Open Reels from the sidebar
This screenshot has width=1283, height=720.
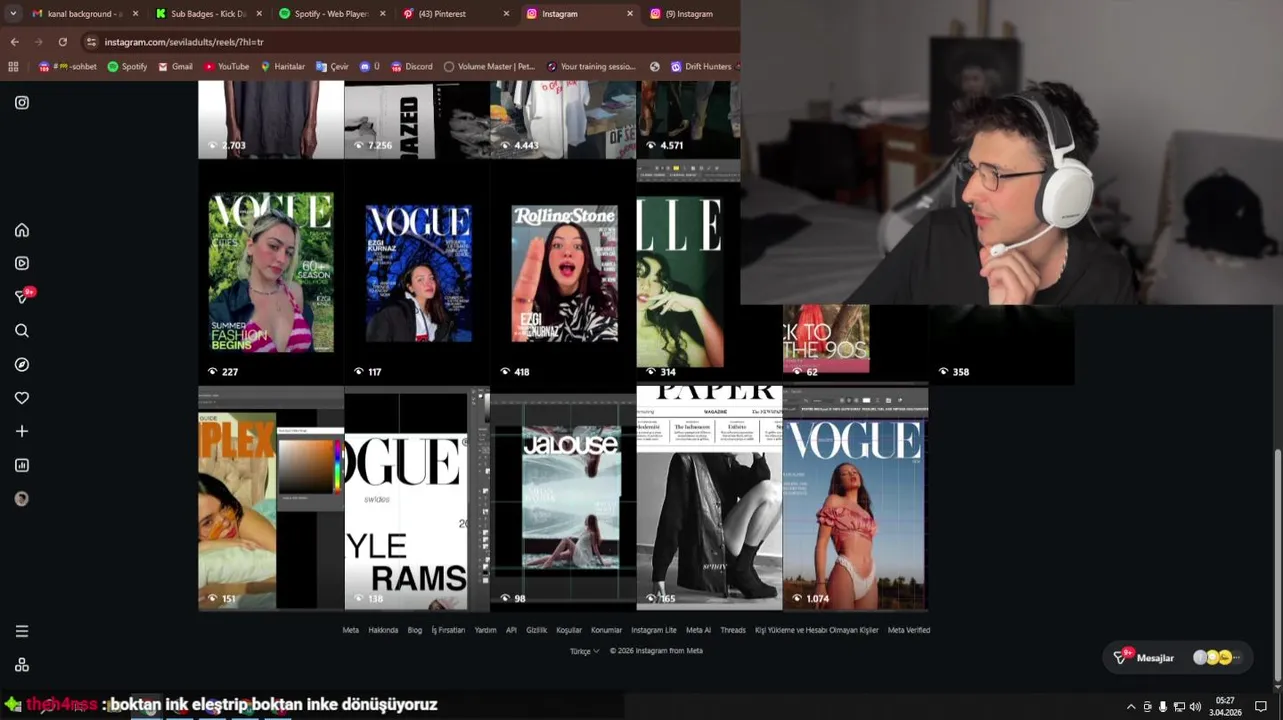click(22, 263)
